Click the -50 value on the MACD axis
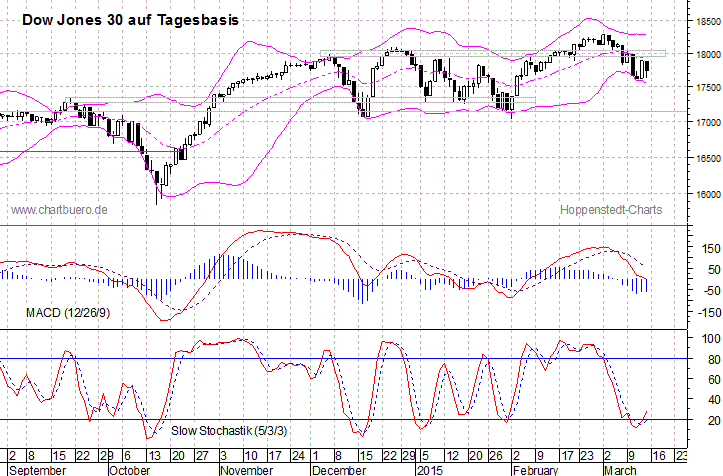The height and width of the screenshot is (476, 723). pyautogui.click(x=711, y=291)
